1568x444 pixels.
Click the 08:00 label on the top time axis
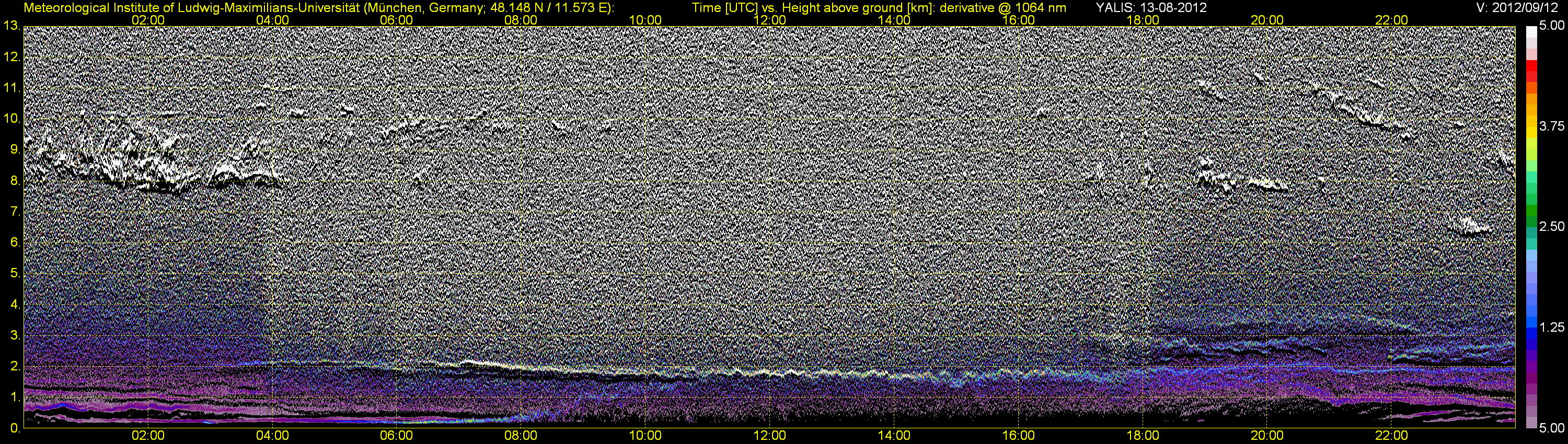(x=521, y=20)
